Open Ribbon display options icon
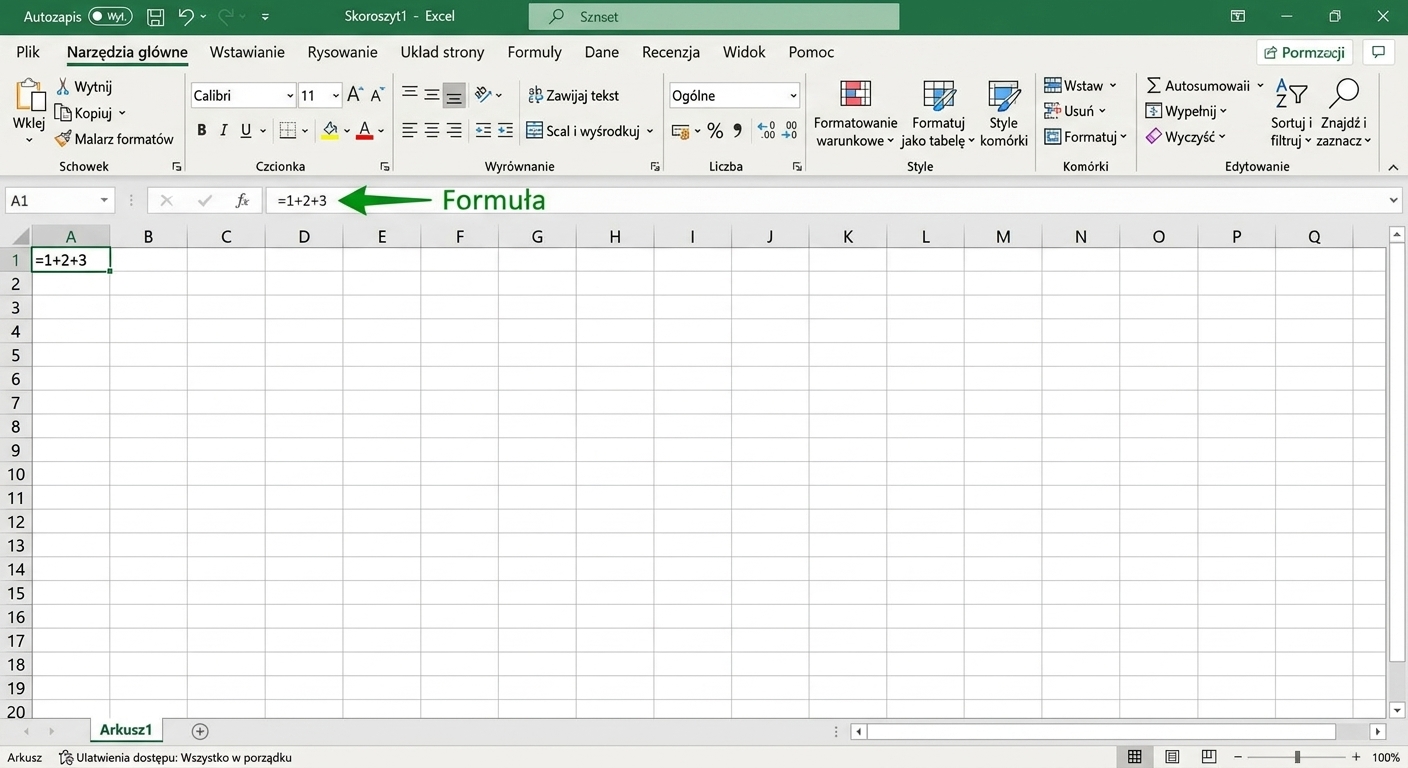This screenshot has width=1408, height=768. (1238, 17)
